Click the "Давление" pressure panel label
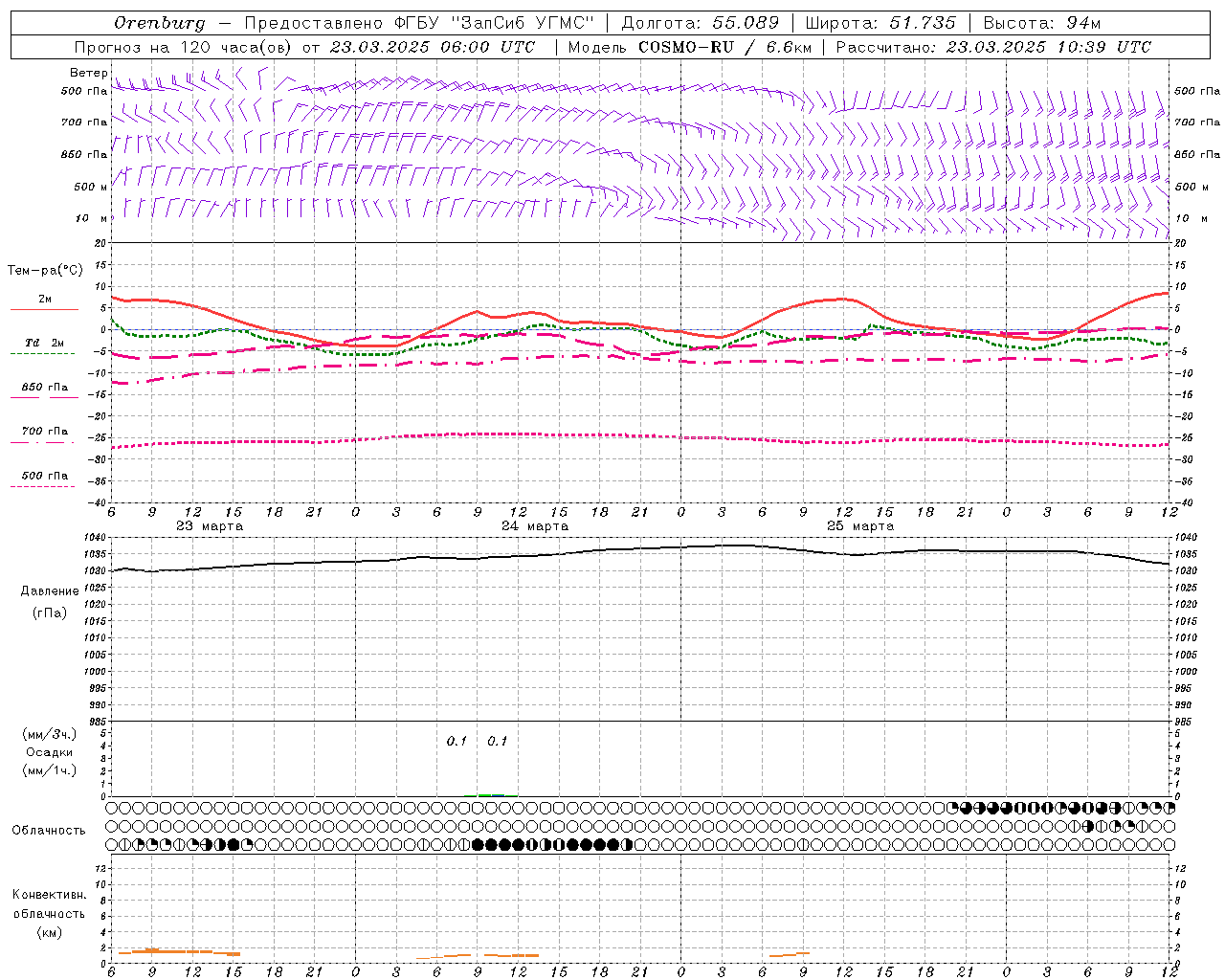Screen dimensions: 1225x980 [x=50, y=591]
